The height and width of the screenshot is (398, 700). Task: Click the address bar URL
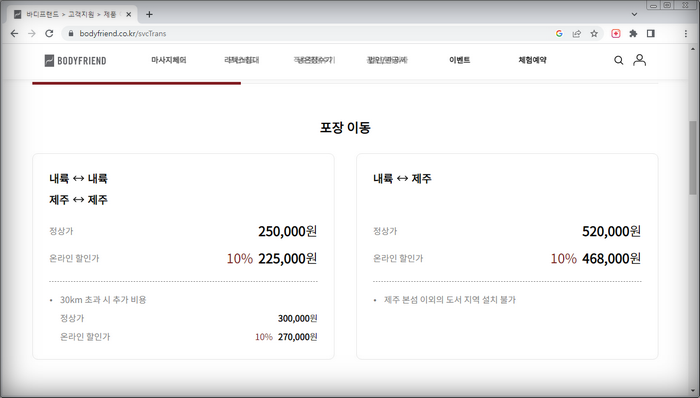click(123, 33)
